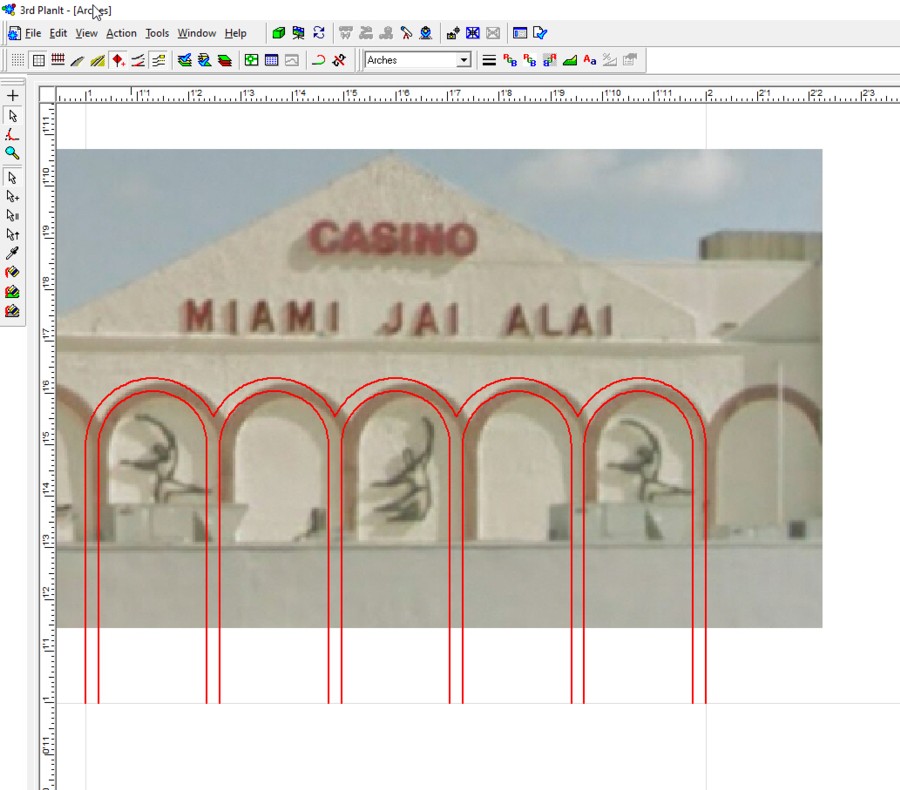Image resolution: width=900 pixels, height=790 pixels.
Task: Click the Aa text style icon
Action: coord(589,60)
